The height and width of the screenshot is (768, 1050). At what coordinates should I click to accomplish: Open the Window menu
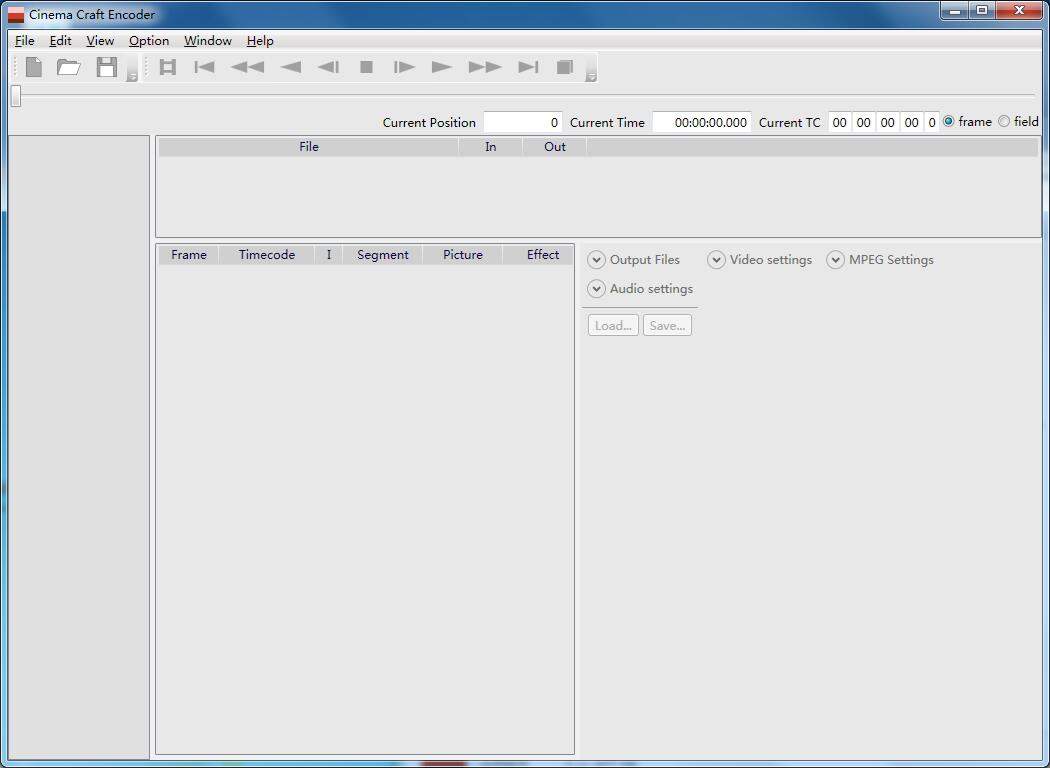tap(207, 41)
